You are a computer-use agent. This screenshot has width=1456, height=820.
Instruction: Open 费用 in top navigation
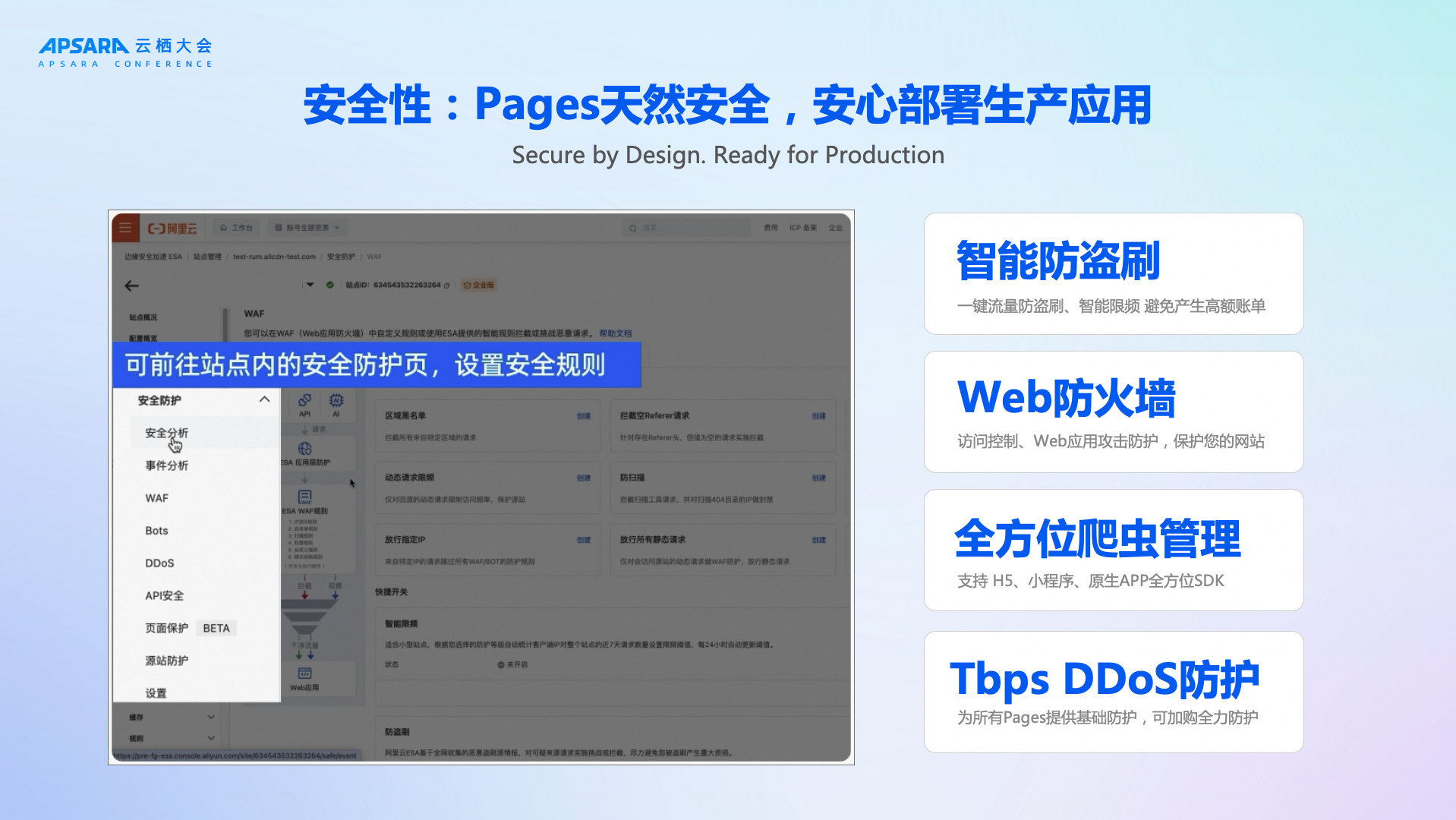click(x=771, y=228)
